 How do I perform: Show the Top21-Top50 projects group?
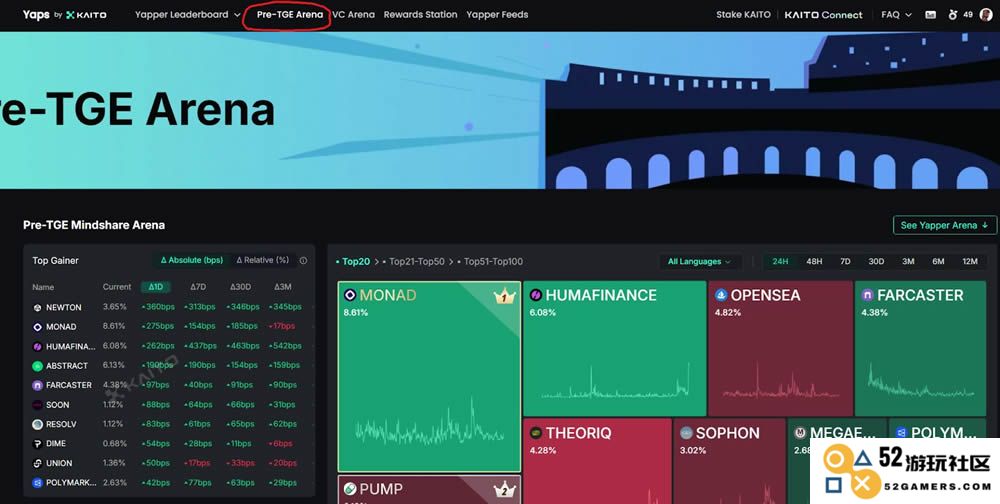click(x=414, y=262)
